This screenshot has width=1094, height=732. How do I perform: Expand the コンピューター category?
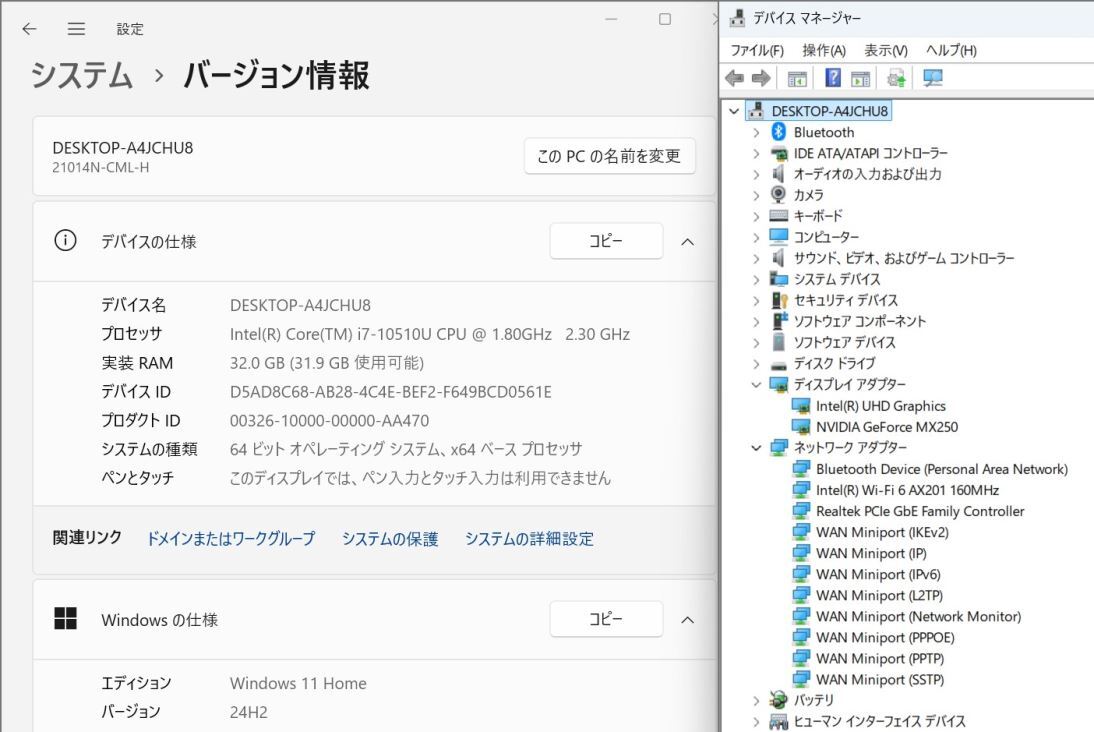coord(756,237)
